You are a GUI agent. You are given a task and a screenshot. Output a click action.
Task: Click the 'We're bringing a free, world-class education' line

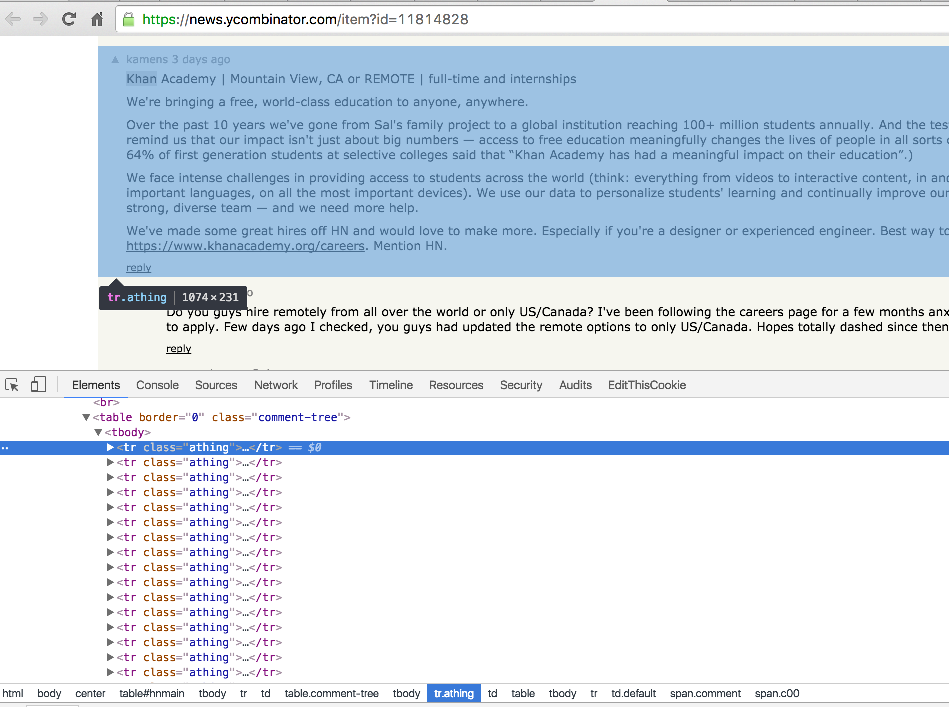327,102
